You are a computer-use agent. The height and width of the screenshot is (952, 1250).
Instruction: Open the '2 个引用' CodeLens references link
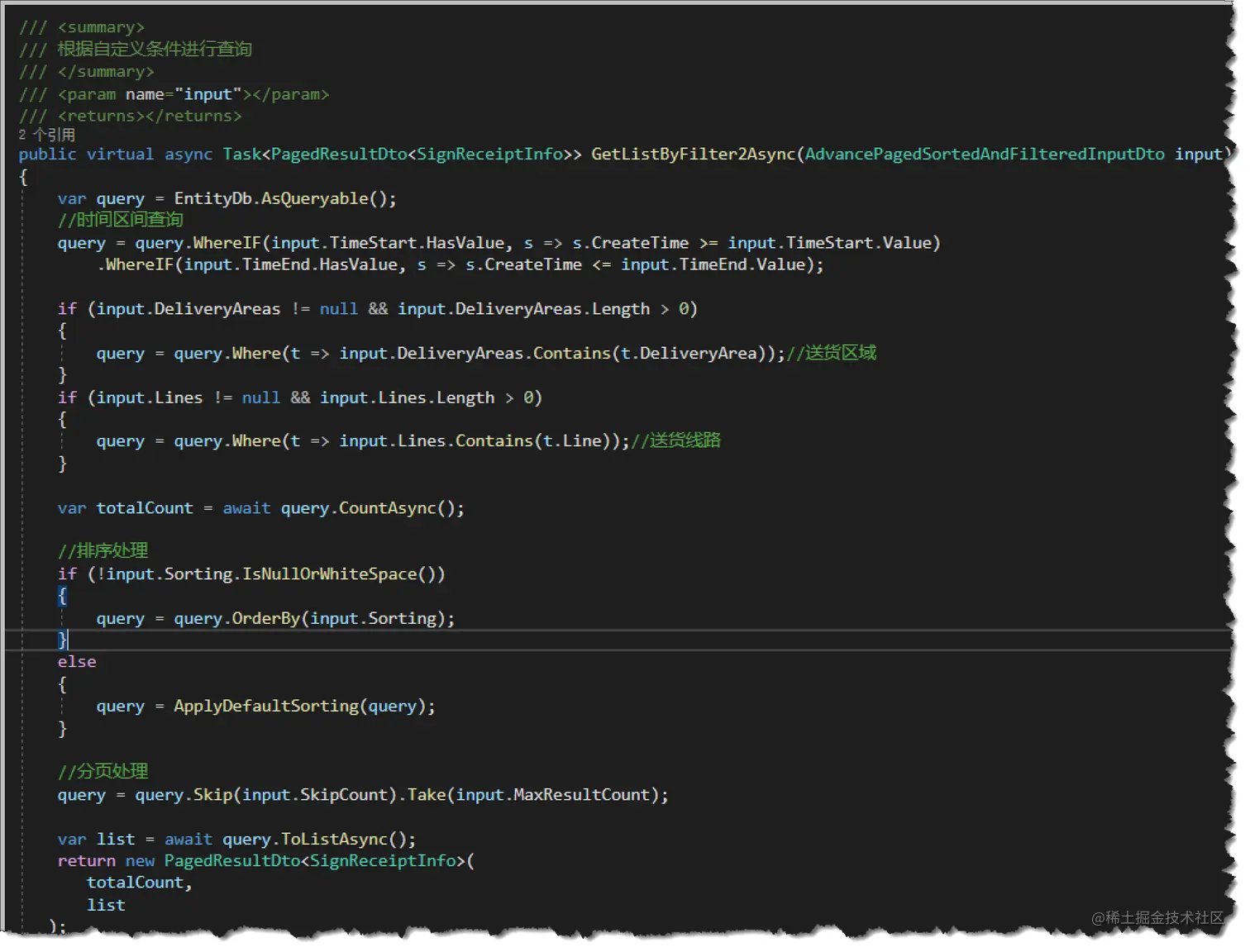click(x=47, y=134)
